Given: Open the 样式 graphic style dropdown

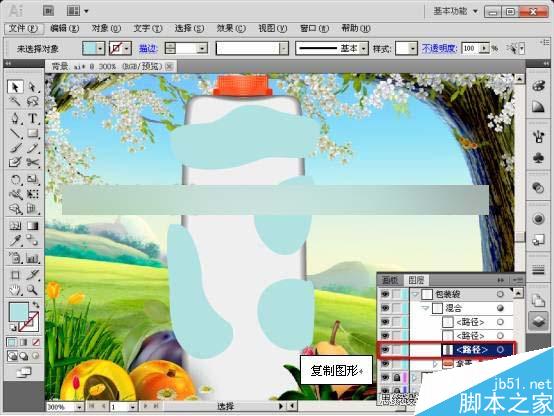Looking at the screenshot, I should 413,48.
